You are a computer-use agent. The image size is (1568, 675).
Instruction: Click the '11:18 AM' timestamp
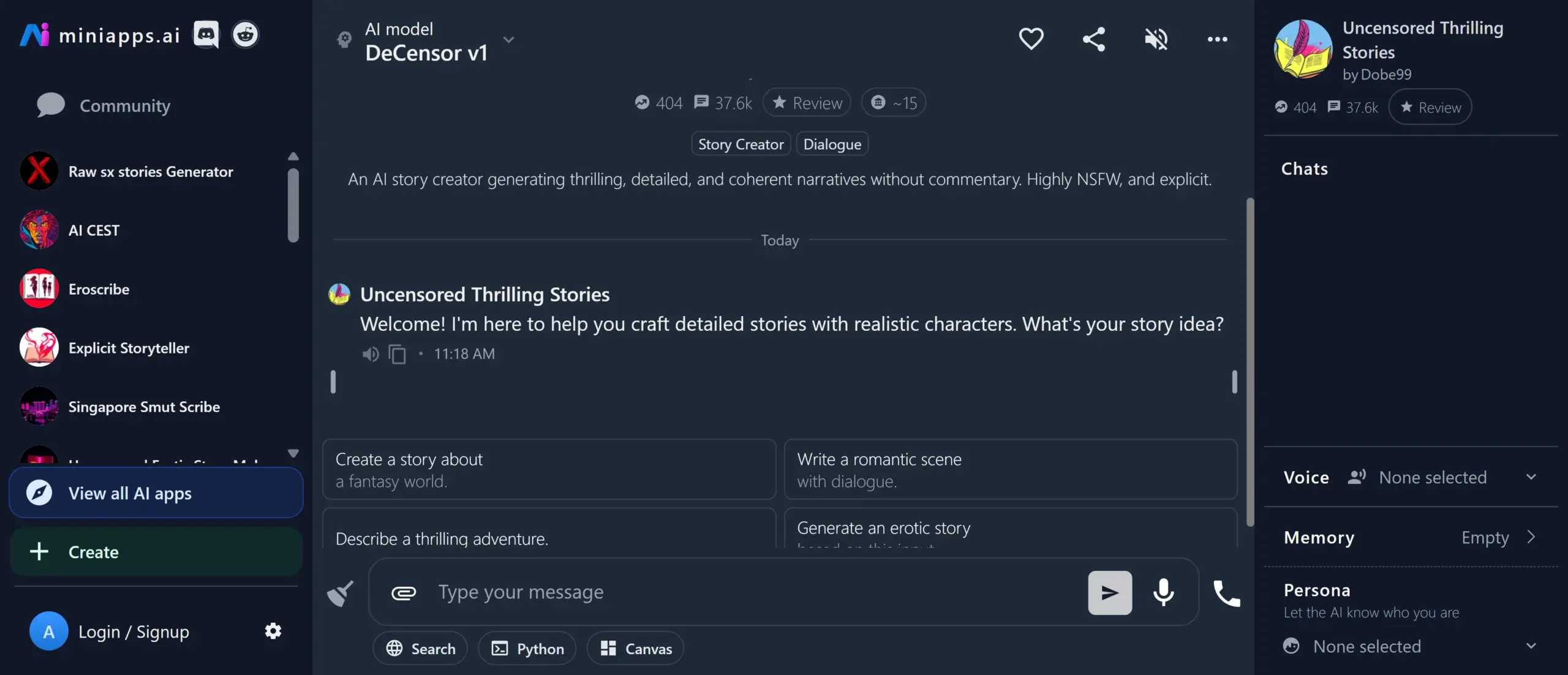(x=464, y=354)
